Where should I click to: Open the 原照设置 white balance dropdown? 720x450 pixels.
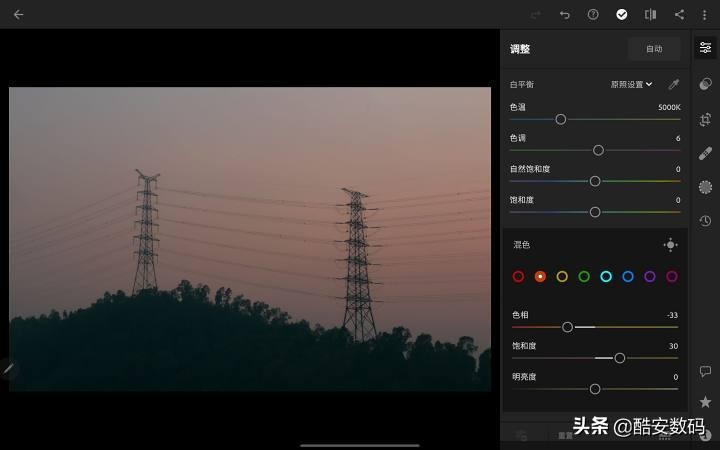pyautogui.click(x=631, y=84)
